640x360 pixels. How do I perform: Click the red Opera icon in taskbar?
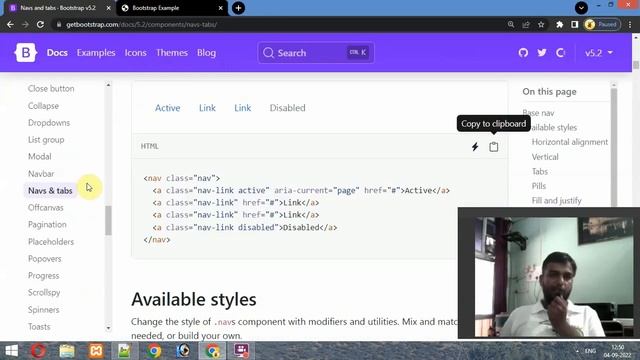point(39,351)
